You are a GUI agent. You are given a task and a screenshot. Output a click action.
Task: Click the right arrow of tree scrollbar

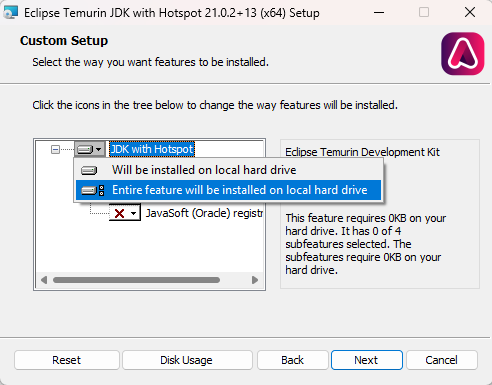point(255,280)
